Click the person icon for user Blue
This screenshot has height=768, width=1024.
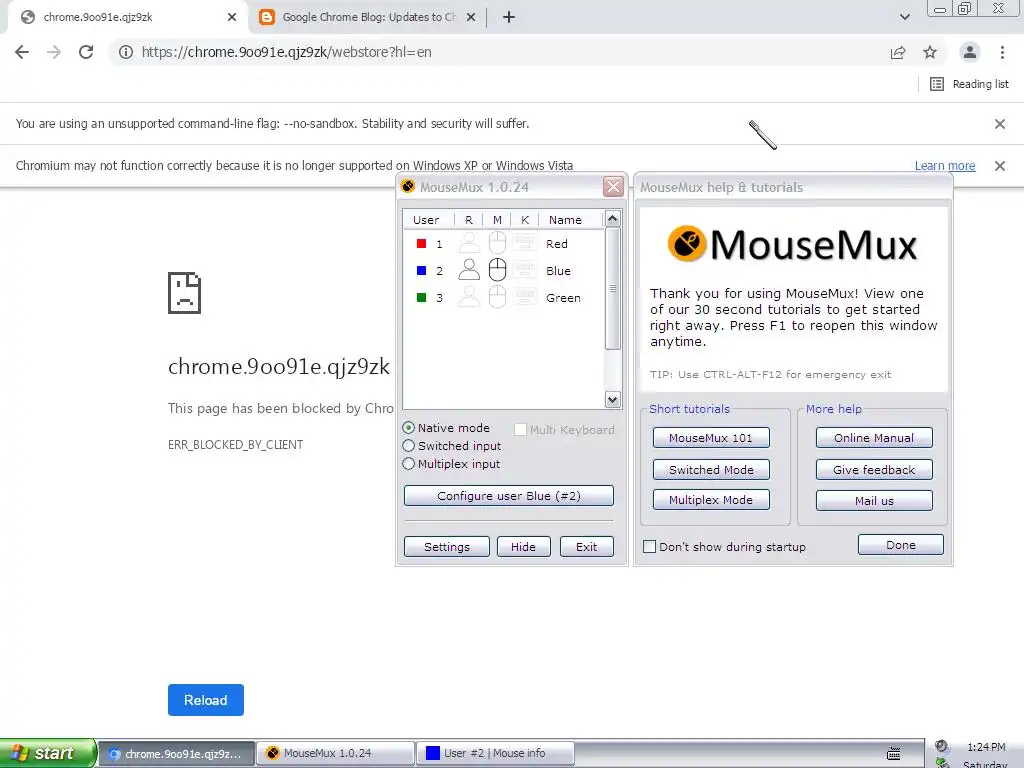click(469, 270)
